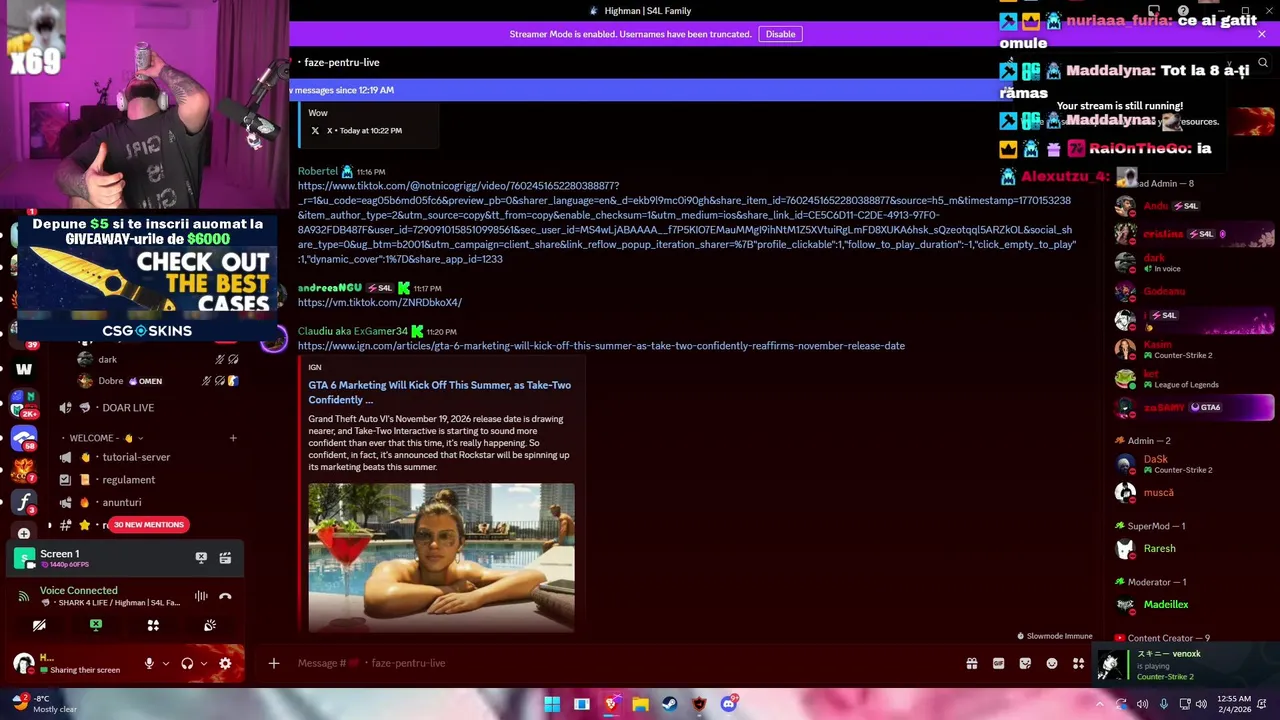Open the soundboard in voice panel
The width and height of the screenshot is (1280, 720).
pos(210,625)
